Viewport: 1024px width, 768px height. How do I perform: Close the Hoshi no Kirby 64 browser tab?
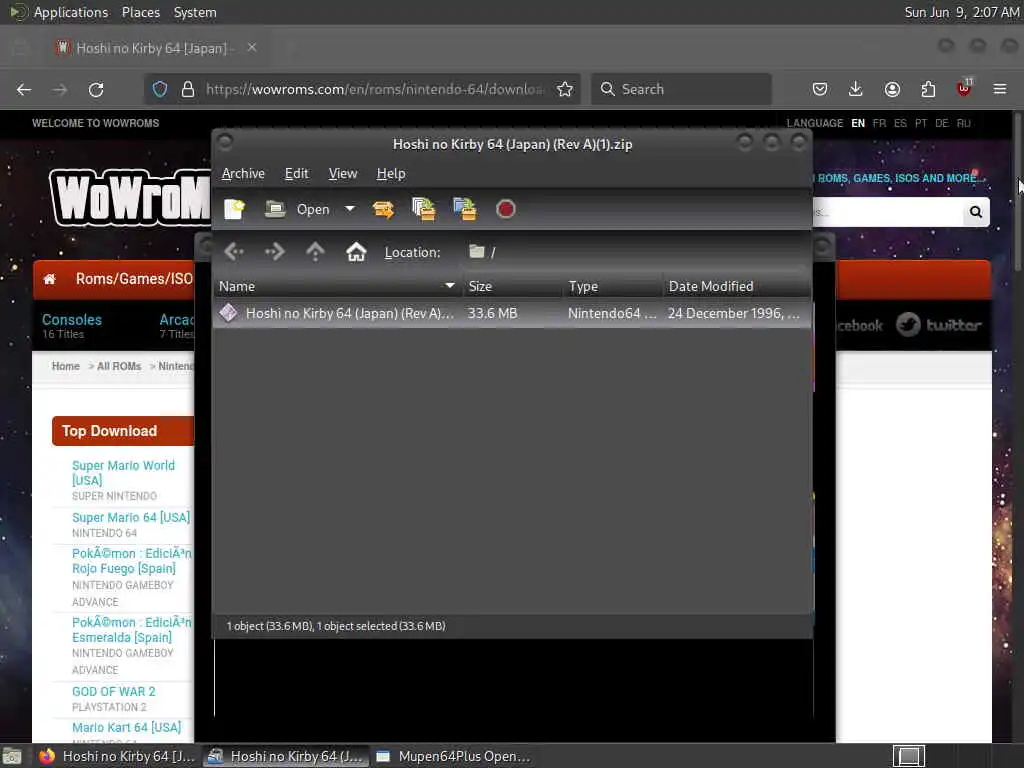coord(252,48)
